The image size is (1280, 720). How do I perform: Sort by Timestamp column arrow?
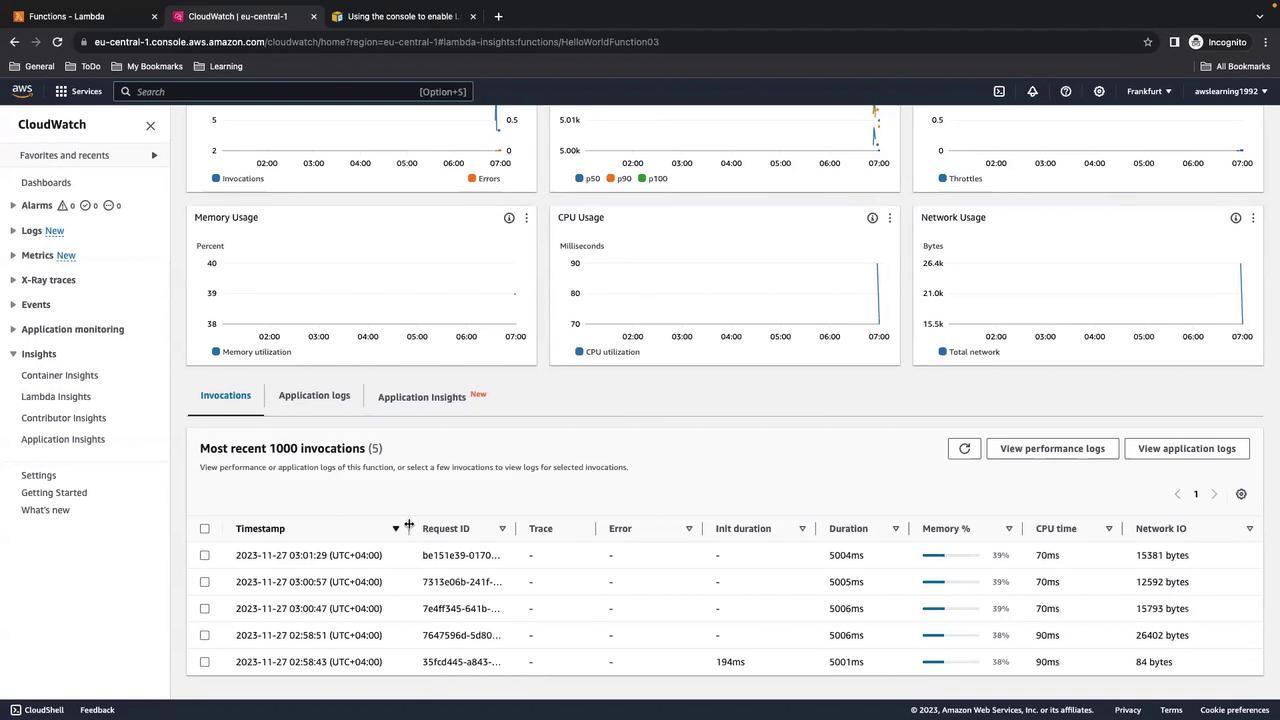pos(396,528)
